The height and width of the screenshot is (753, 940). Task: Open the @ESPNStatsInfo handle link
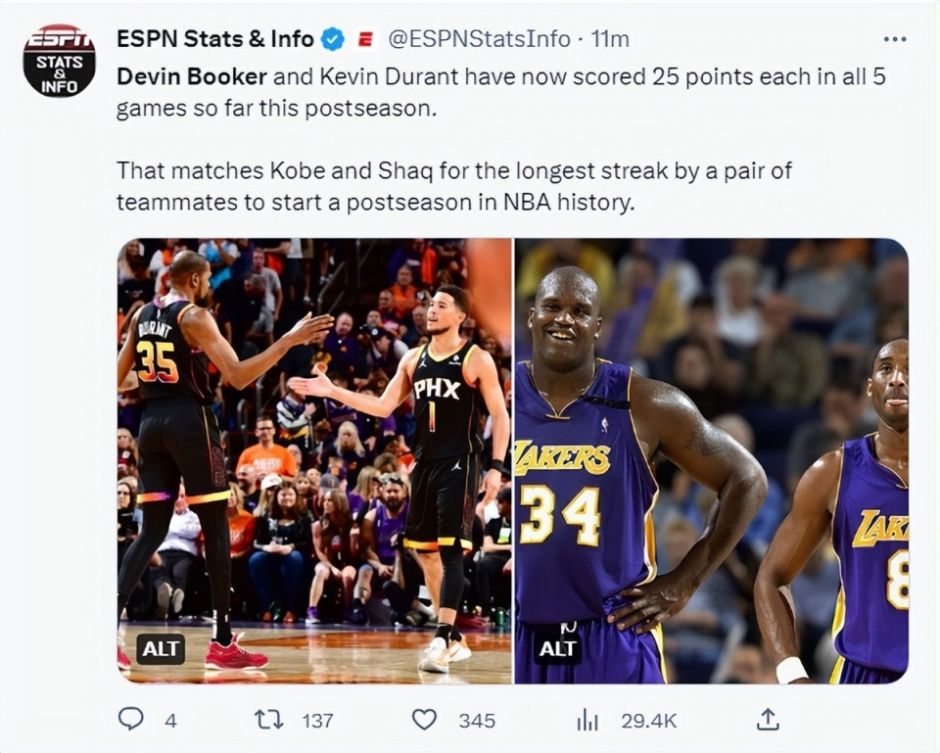point(478,39)
